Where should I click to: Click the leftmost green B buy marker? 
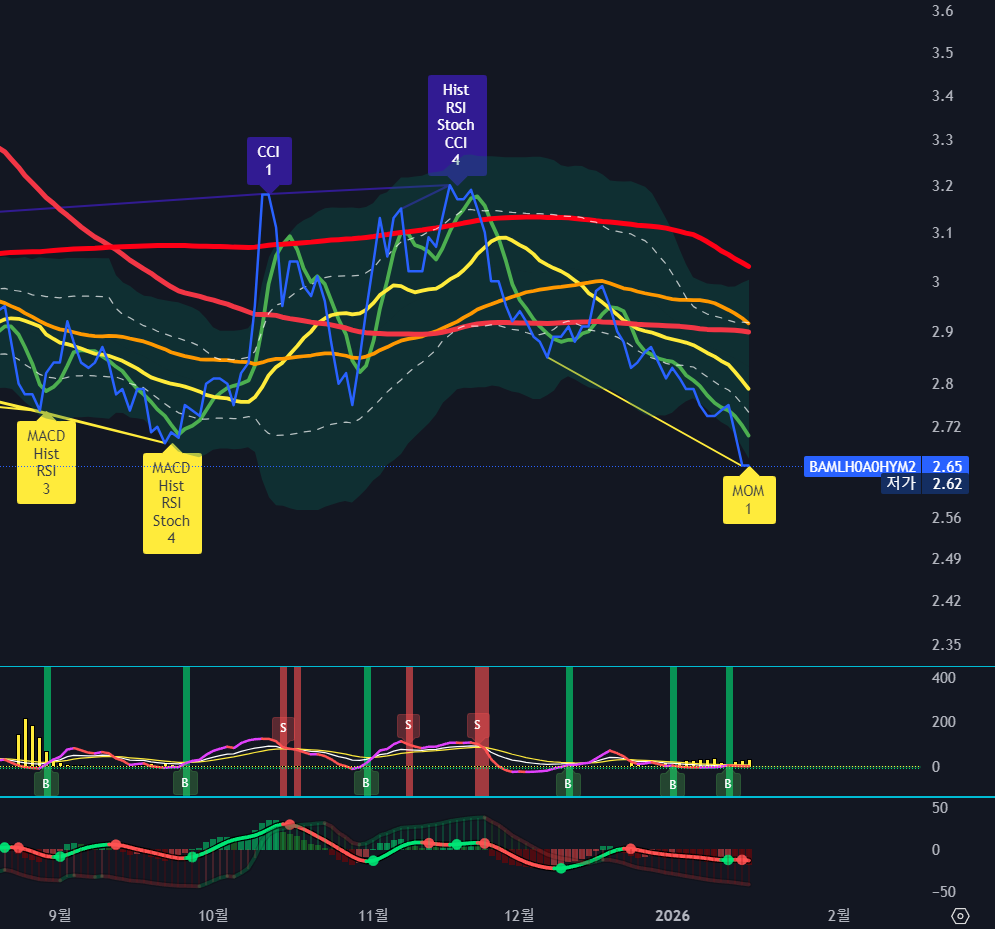(x=45, y=783)
